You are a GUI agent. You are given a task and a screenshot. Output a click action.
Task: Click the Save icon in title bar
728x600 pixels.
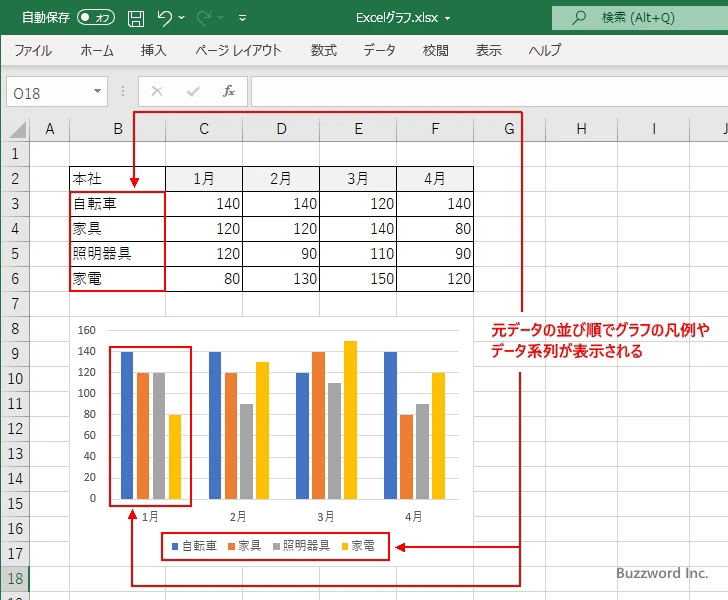[x=136, y=18]
